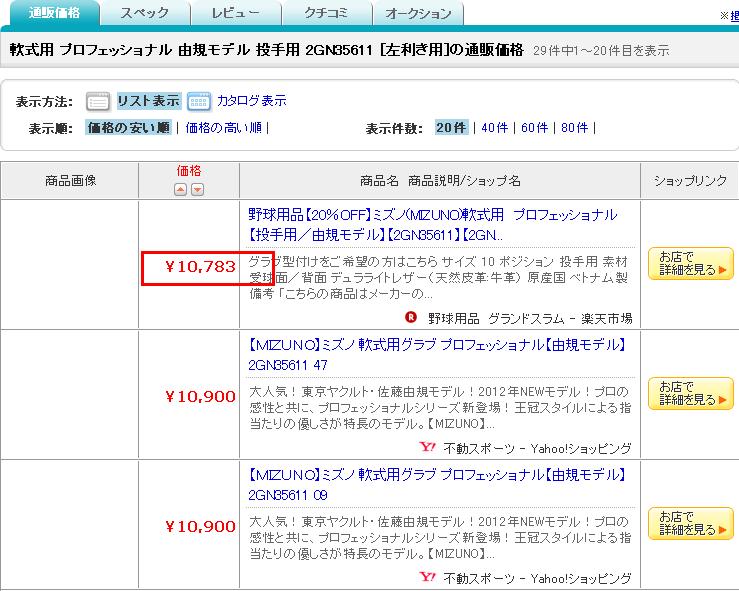Click 野球用品 グランドスラム - 楽天市場 shop name

point(530,319)
